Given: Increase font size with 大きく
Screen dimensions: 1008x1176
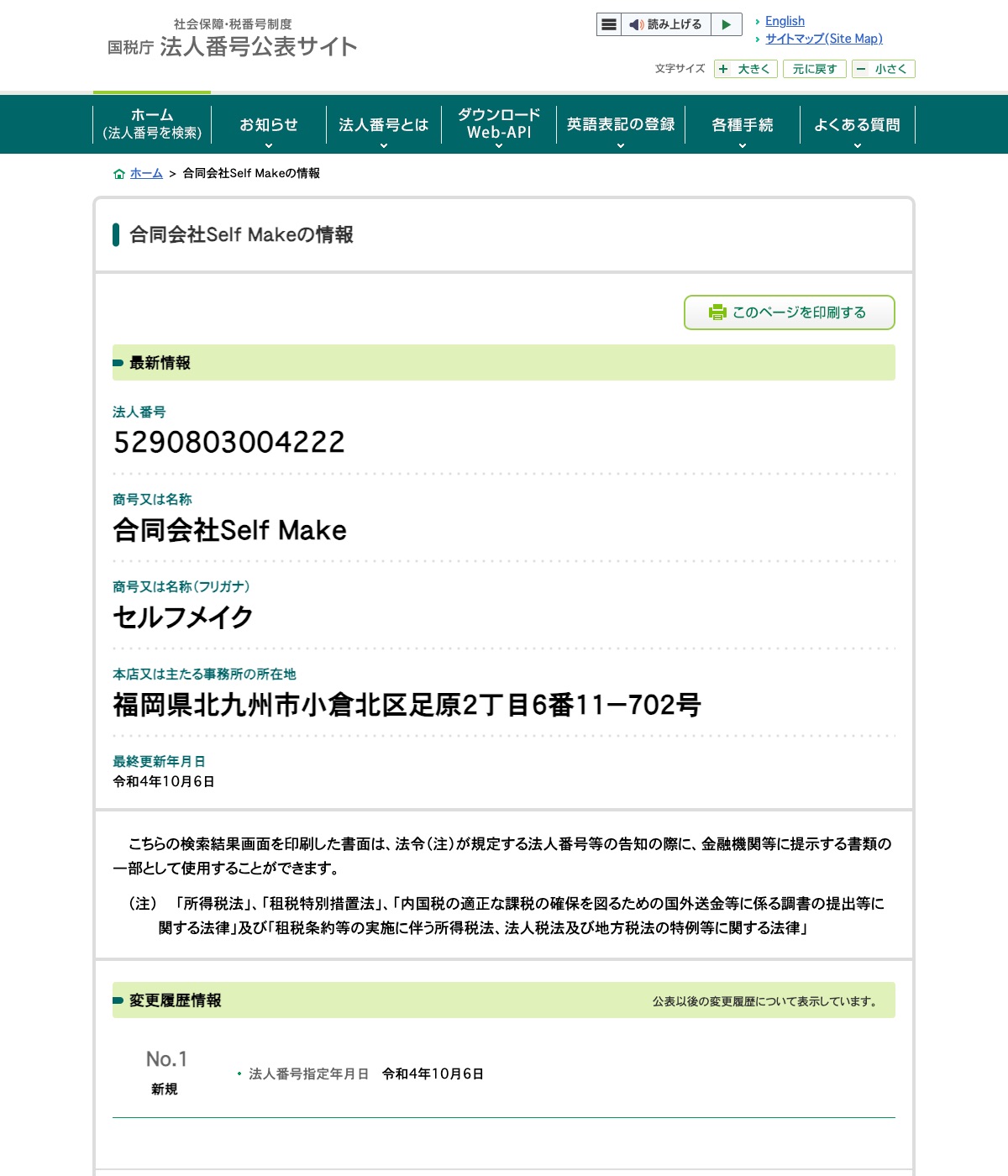Looking at the screenshot, I should point(746,69).
